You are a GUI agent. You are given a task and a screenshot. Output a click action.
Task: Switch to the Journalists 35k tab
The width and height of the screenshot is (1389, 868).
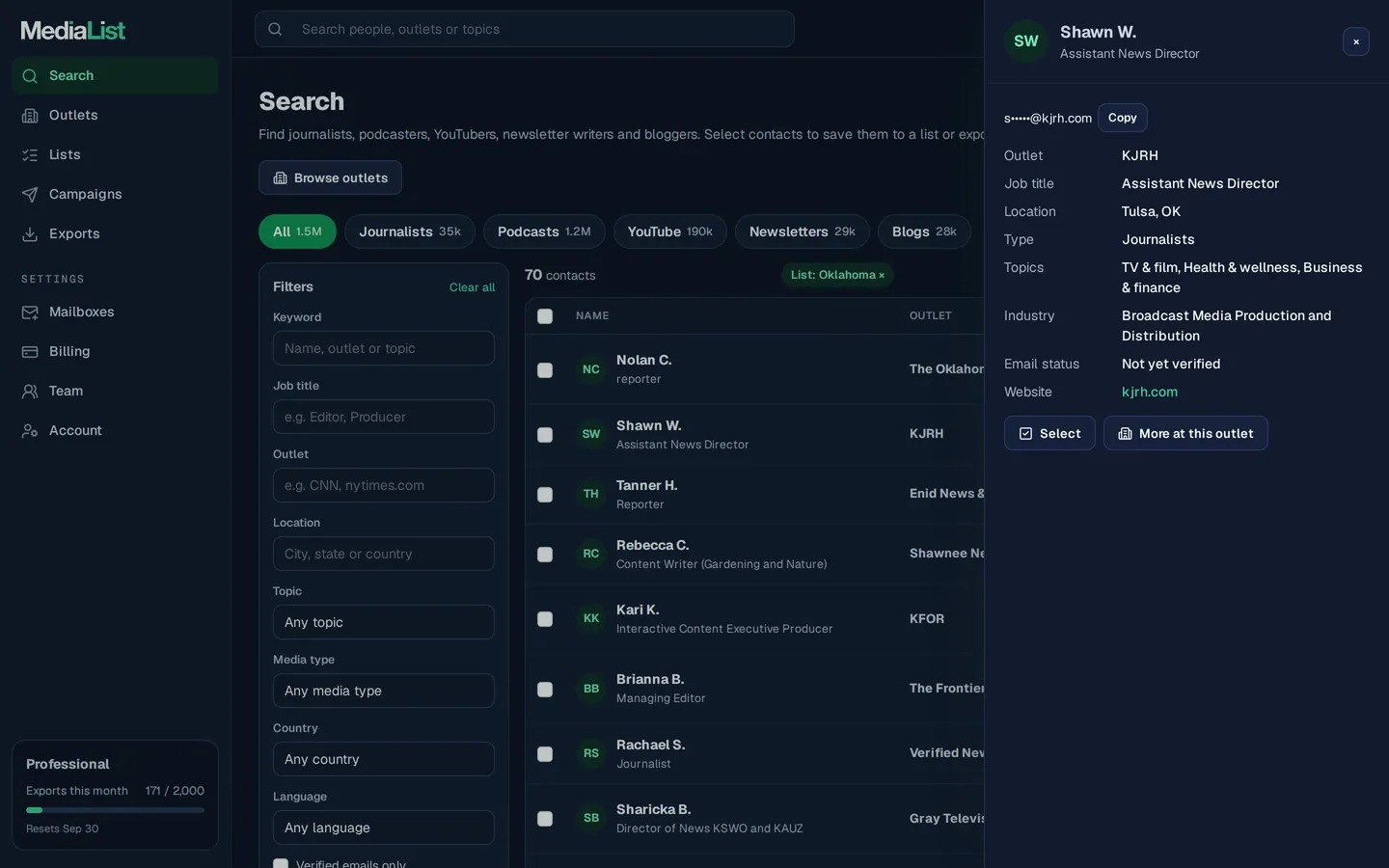pyautogui.click(x=410, y=231)
